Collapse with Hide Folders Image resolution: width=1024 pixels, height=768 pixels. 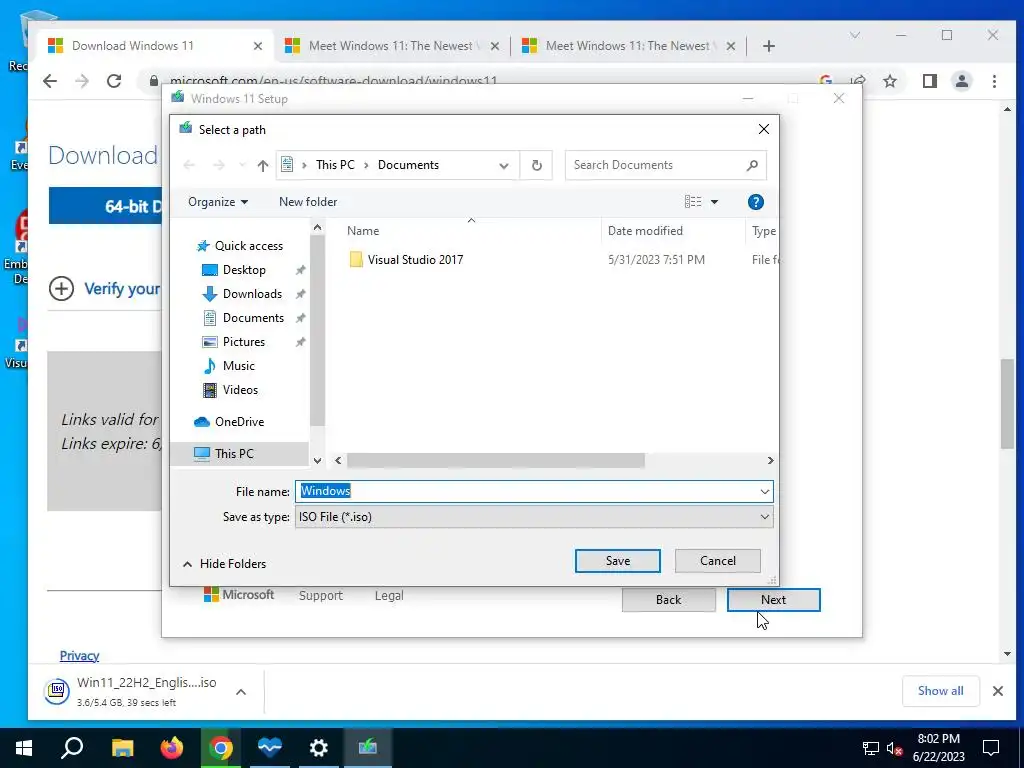pos(225,564)
